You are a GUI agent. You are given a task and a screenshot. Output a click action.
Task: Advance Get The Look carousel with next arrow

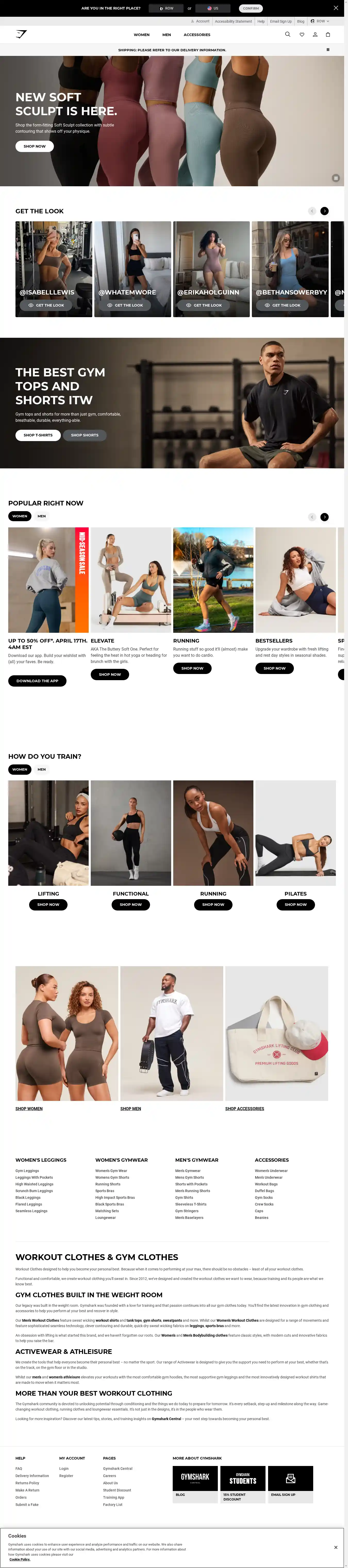pyautogui.click(x=324, y=211)
